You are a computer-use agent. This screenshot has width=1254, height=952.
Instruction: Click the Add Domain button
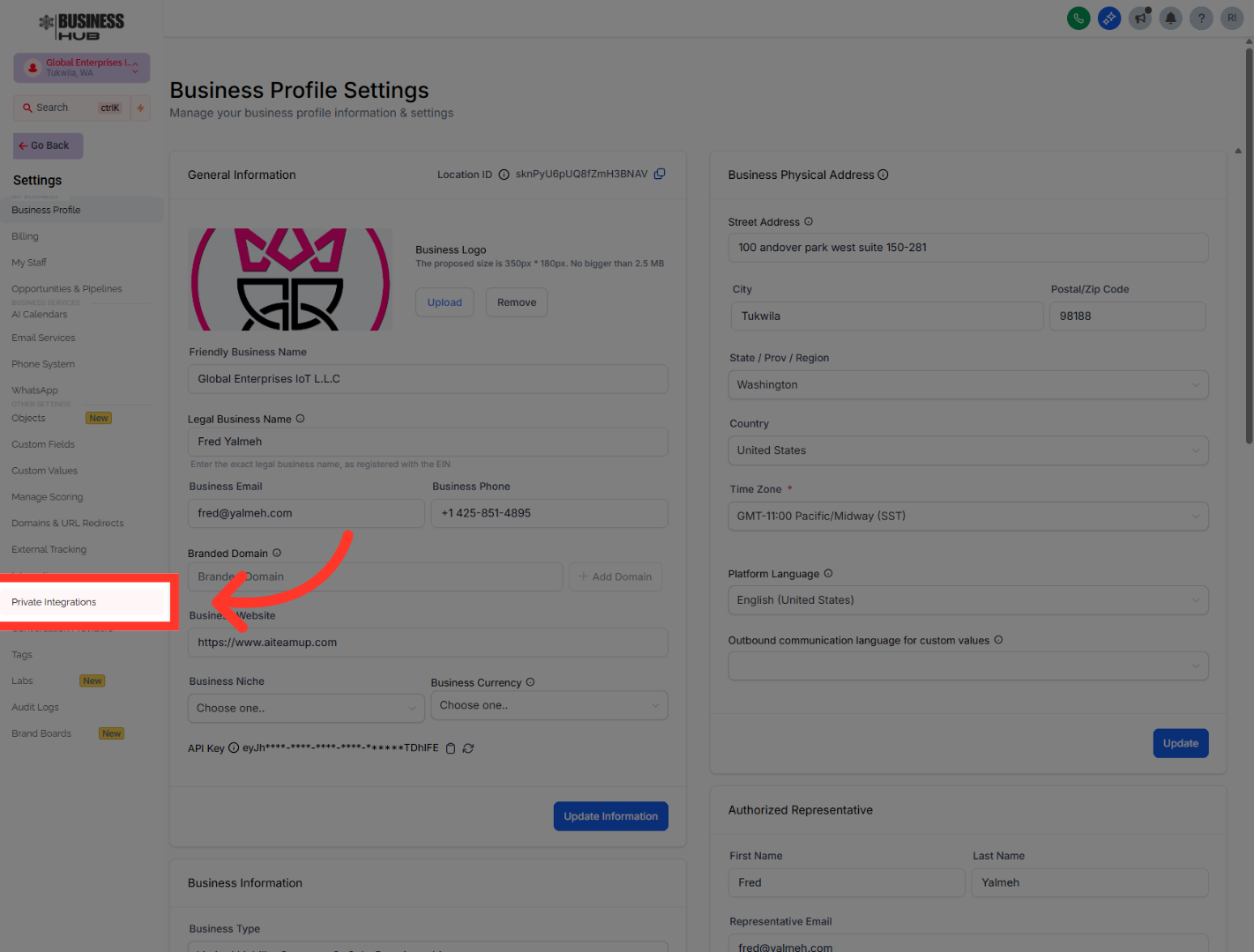coord(616,576)
